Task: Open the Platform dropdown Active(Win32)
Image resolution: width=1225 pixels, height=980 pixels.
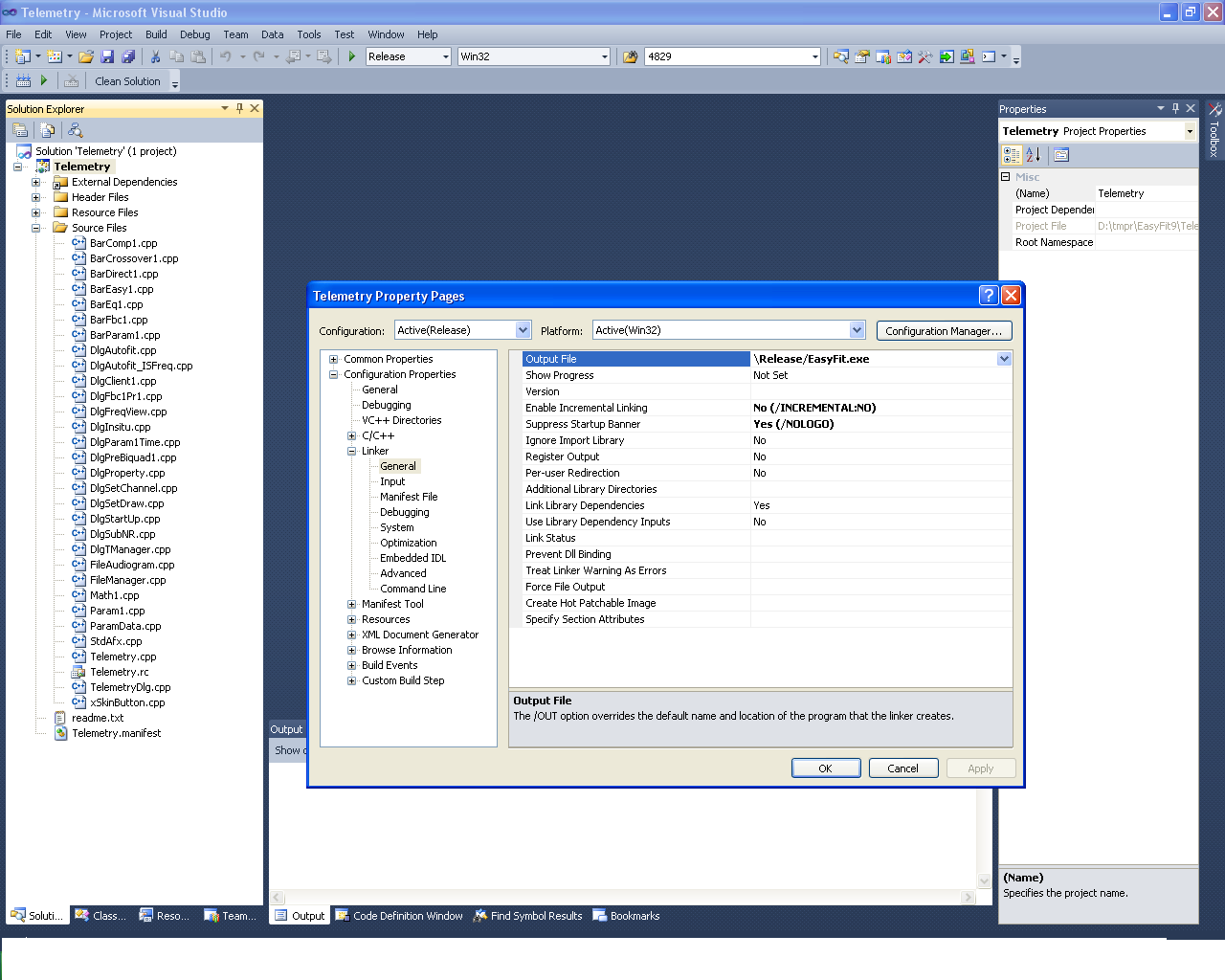Action: 857,330
